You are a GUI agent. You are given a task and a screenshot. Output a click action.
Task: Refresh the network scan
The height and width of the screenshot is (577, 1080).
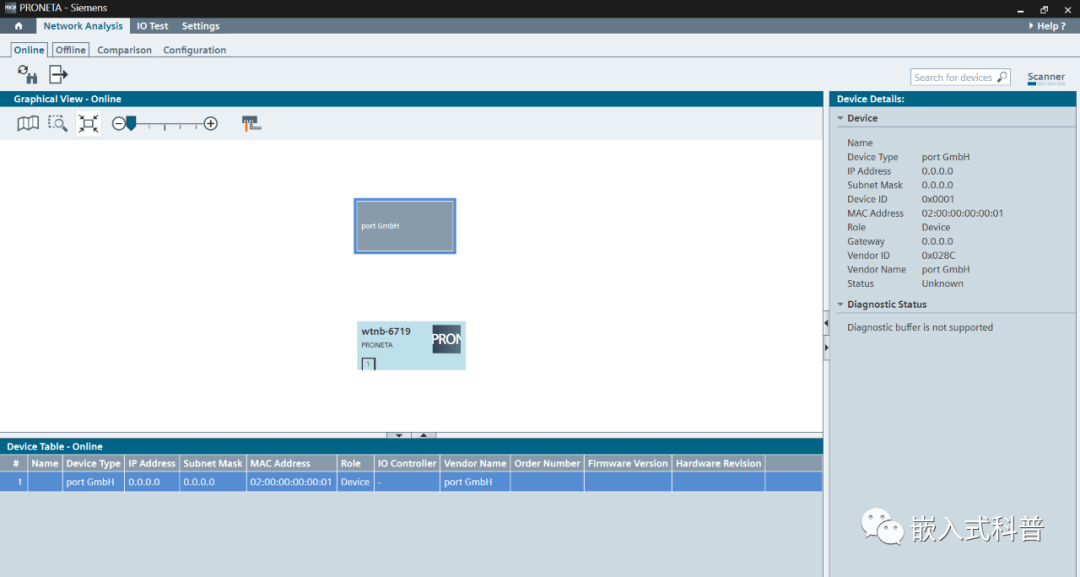28,74
